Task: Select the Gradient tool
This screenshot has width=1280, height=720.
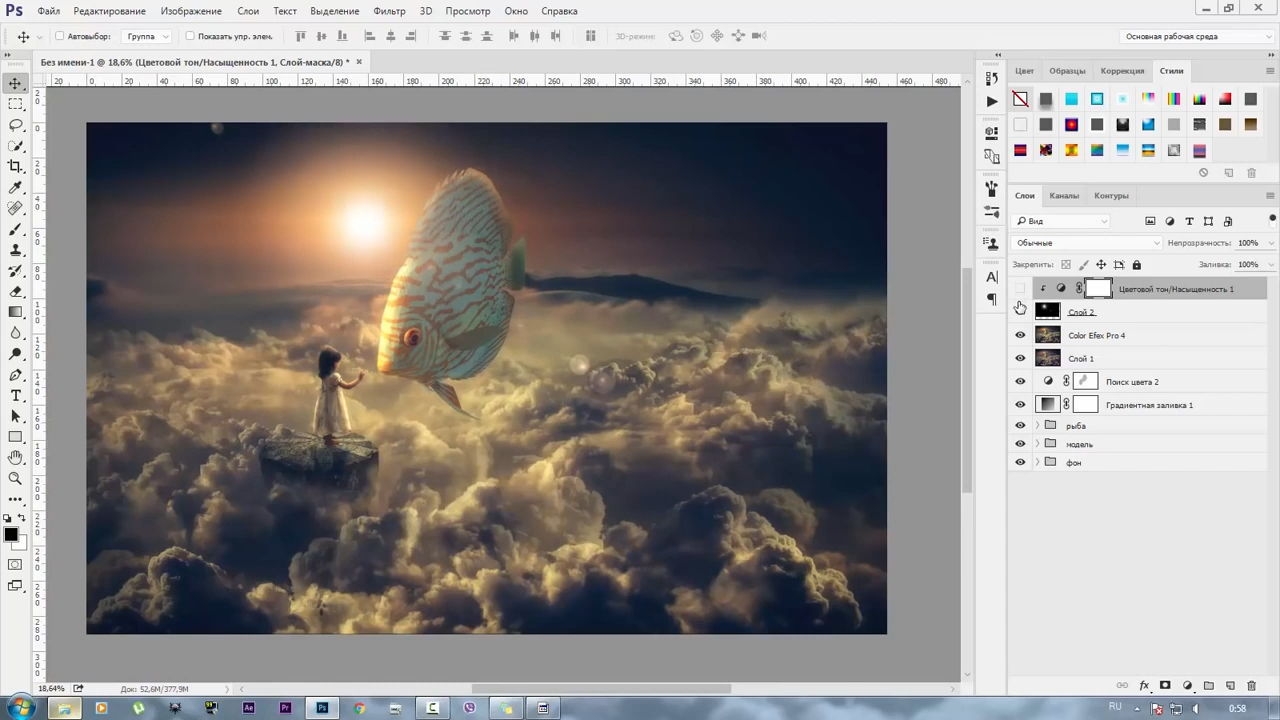Action: click(15, 312)
